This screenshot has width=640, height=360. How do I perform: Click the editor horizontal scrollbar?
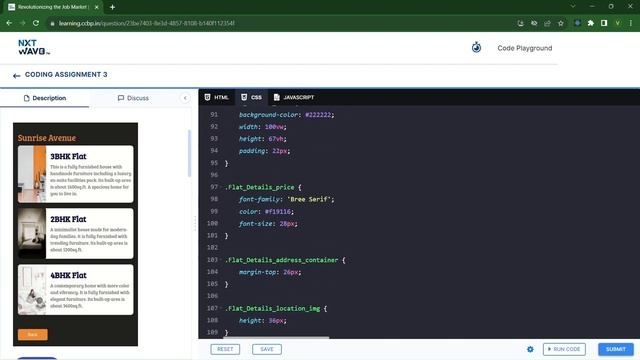coord(276,338)
